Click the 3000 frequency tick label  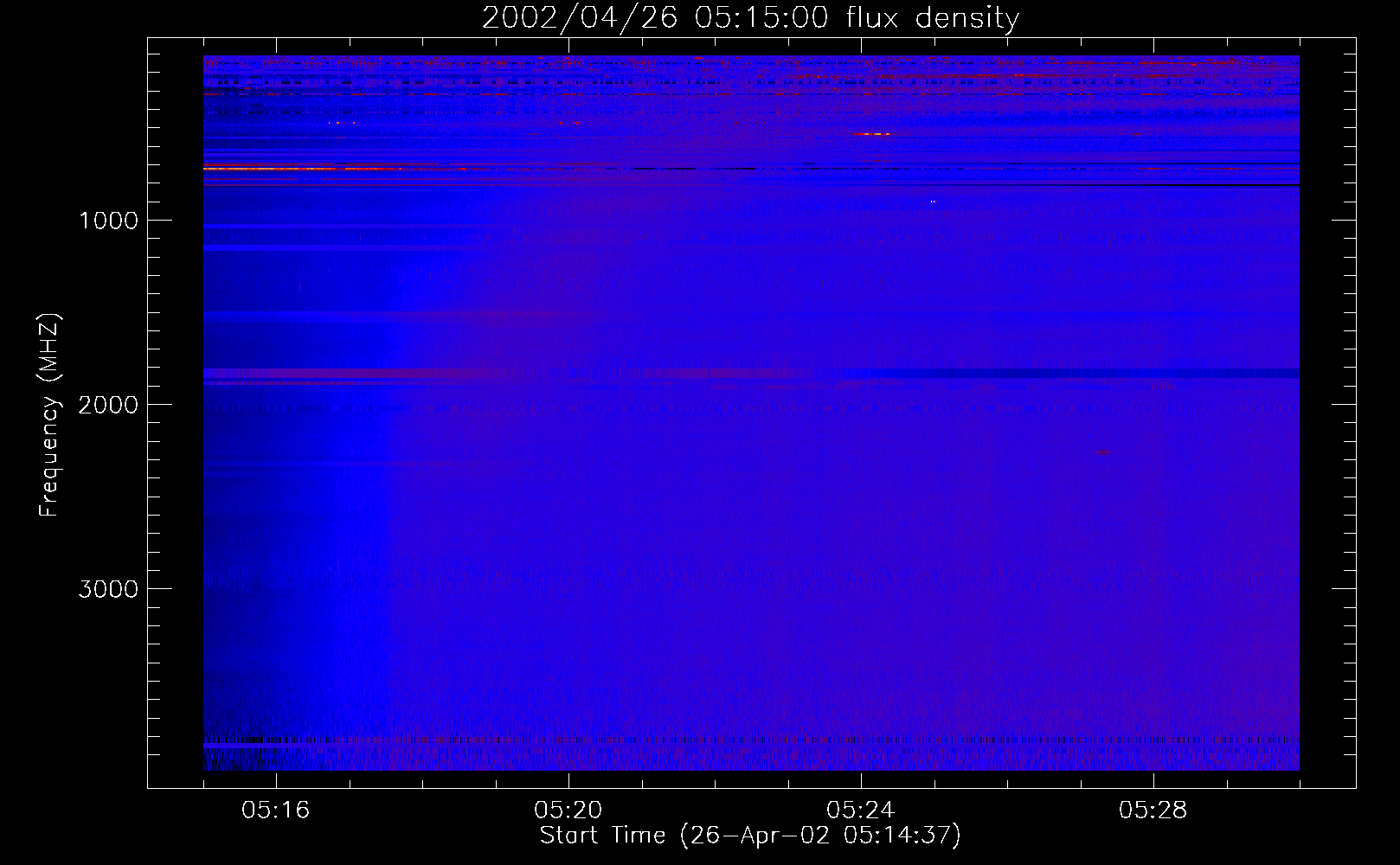pyautogui.click(x=108, y=589)
